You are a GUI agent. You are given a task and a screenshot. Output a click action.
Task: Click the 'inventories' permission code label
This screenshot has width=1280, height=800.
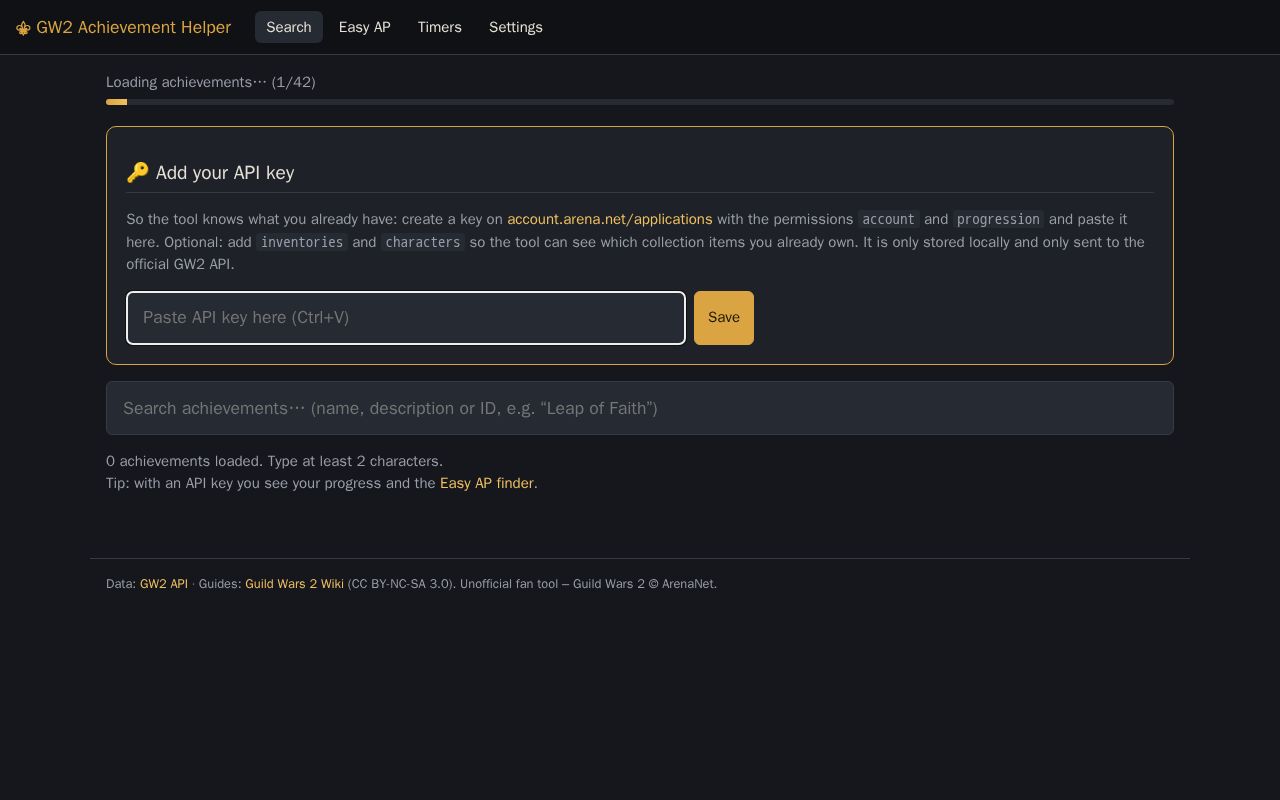click(x=302, y=242)
